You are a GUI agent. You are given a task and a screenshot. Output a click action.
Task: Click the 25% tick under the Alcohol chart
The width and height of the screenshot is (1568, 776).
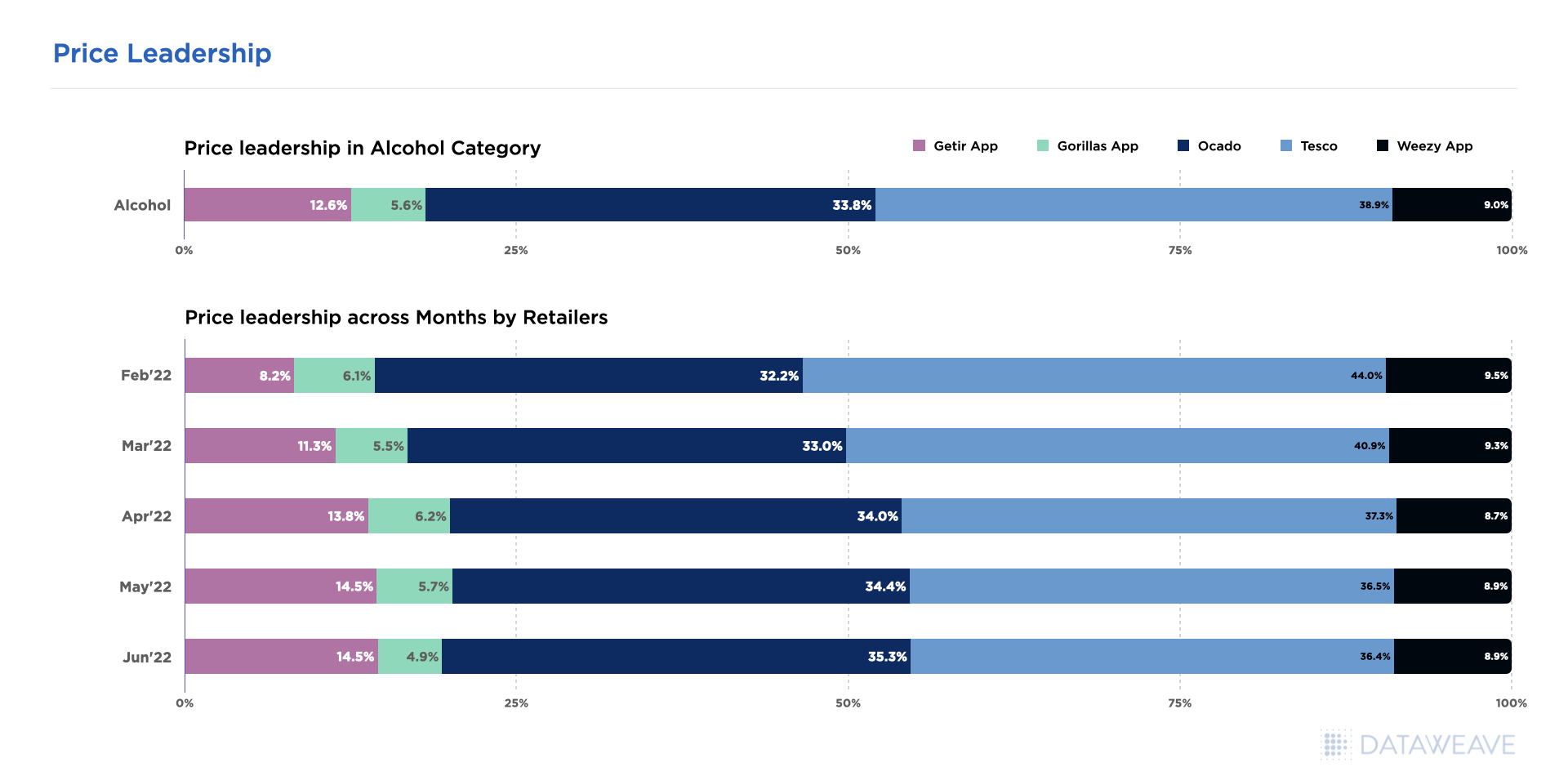pyautogui.click(x=516, y=251)
